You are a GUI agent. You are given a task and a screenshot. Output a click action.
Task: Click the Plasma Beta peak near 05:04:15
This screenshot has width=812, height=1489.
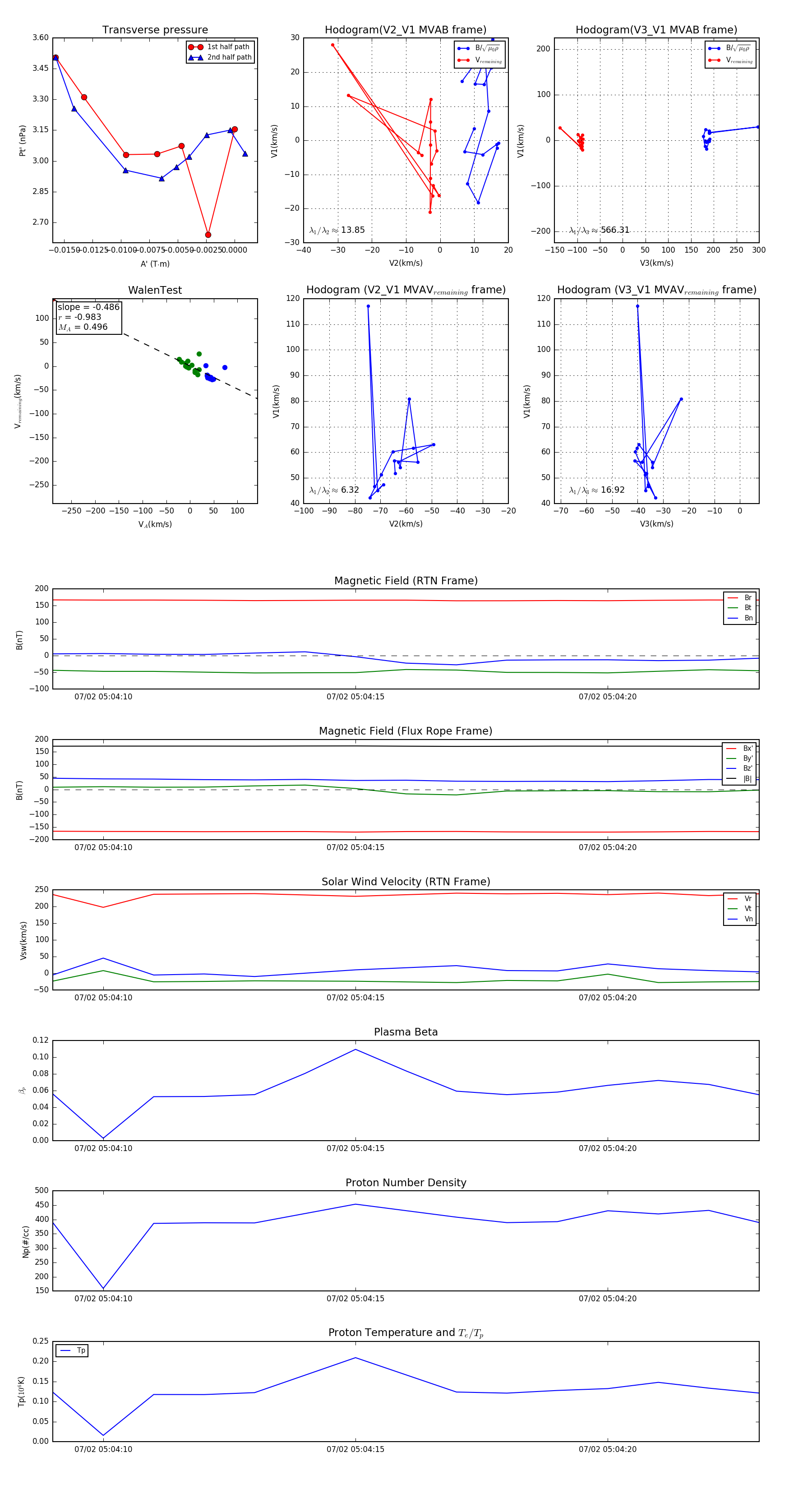point(355,1049)
